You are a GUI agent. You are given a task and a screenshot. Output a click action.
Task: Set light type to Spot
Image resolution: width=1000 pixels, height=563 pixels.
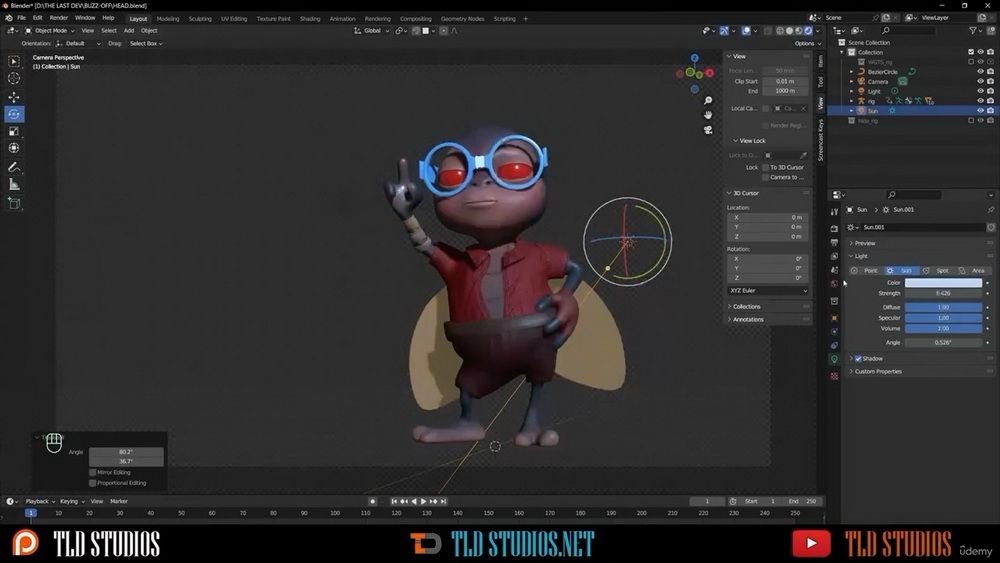click(937, 270)
